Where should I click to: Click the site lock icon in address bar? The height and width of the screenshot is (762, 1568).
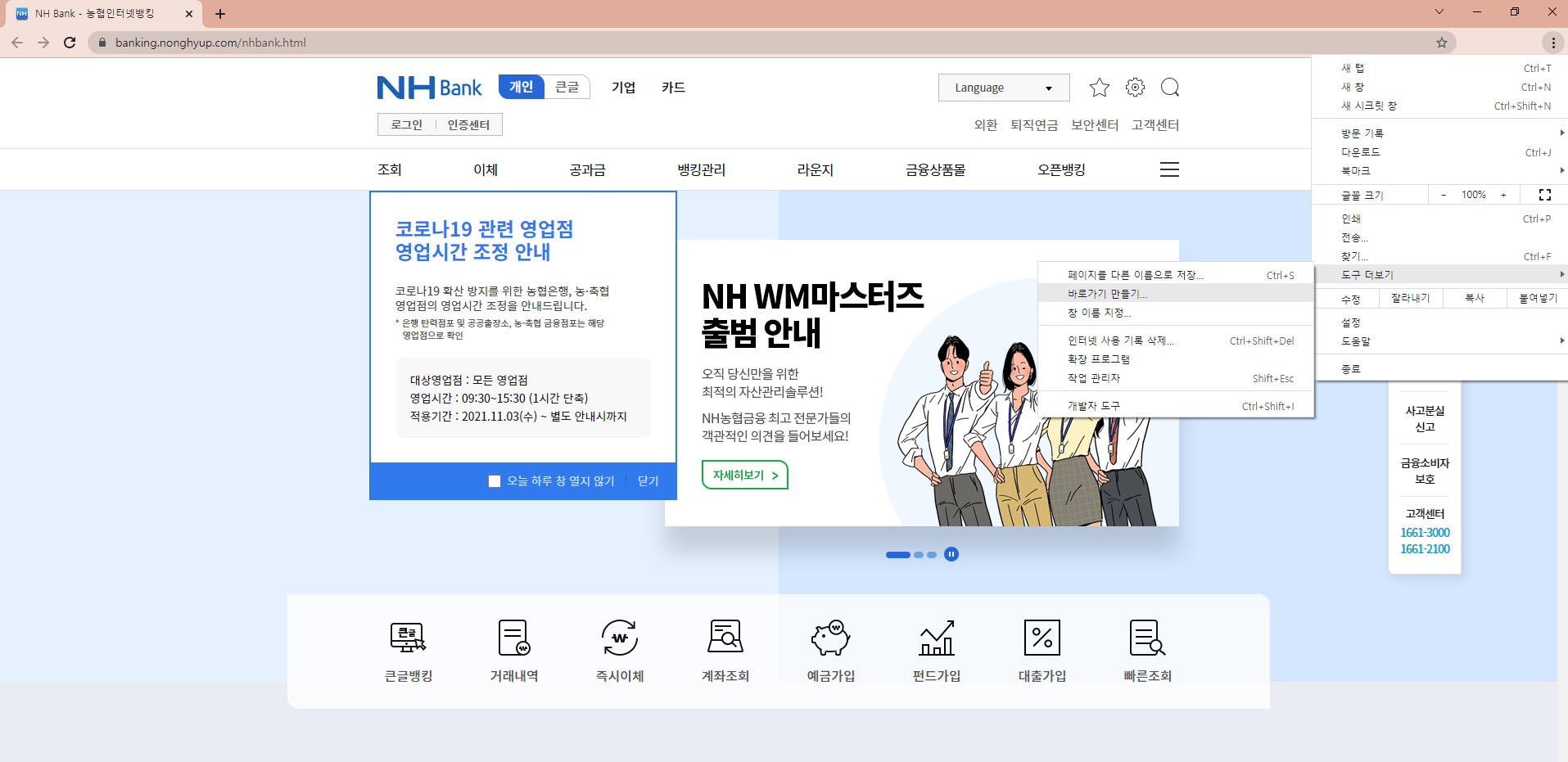(102, 43)
